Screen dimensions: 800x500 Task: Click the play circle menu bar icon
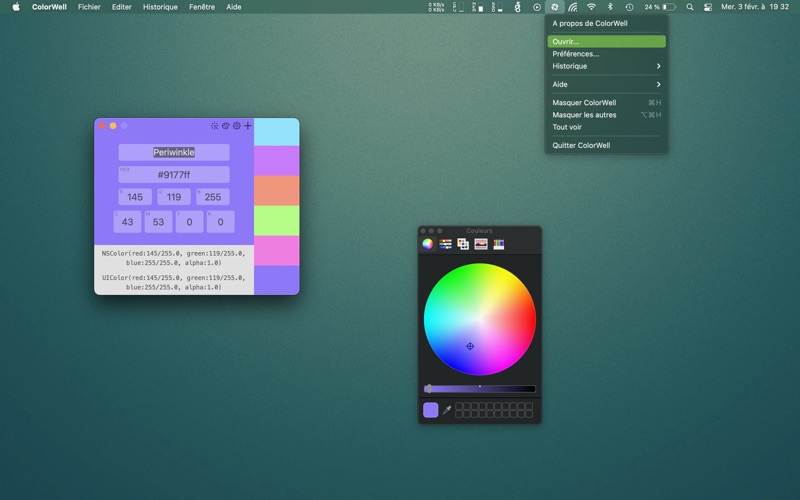pyautogui.click(x=537, y=7)
